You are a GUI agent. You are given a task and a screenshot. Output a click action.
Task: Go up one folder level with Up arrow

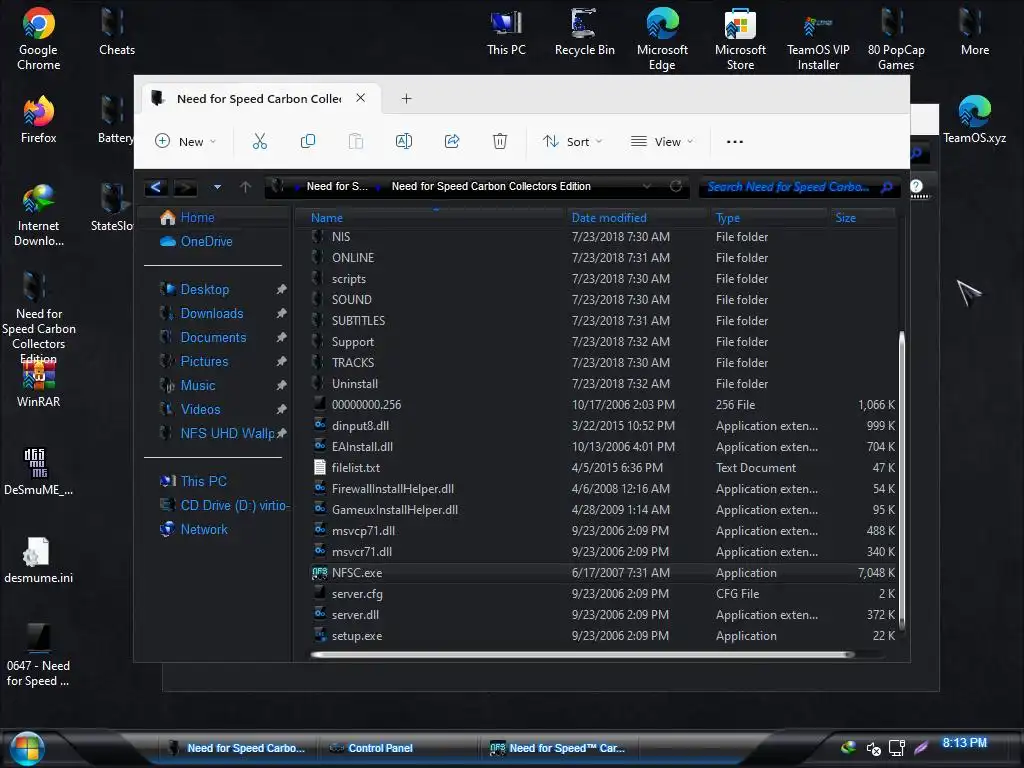pos(245,187)
